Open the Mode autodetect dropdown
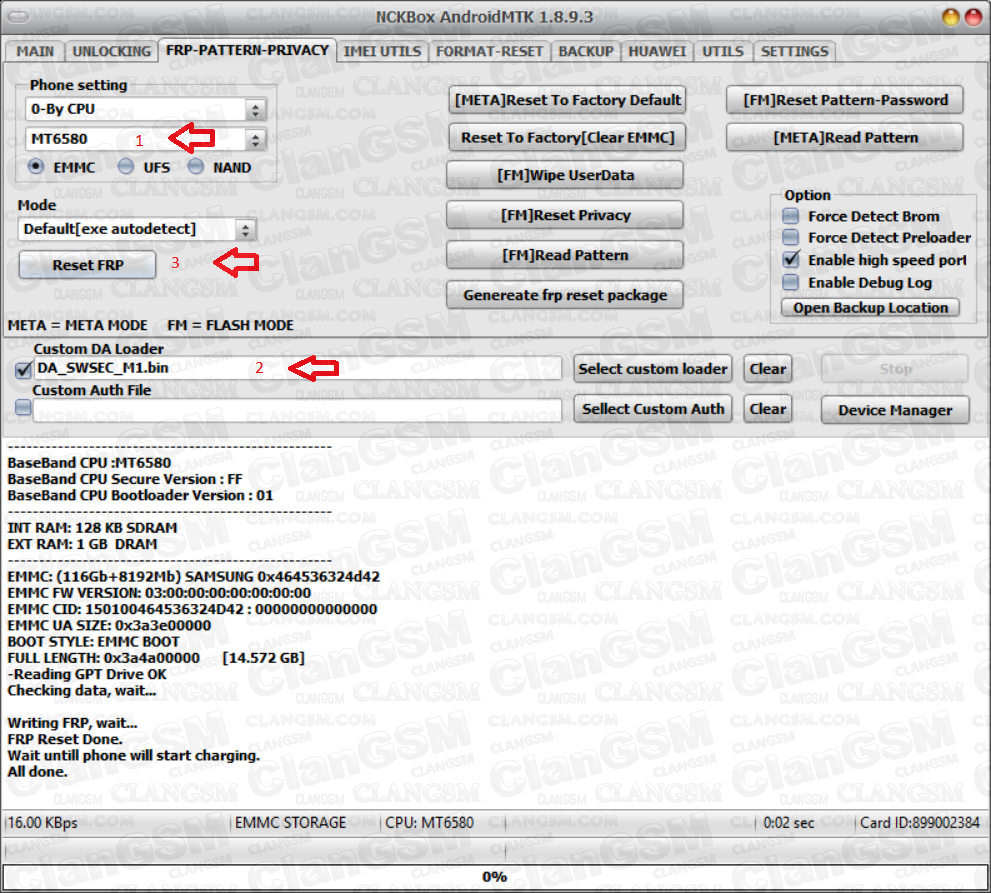 (247, 229)
